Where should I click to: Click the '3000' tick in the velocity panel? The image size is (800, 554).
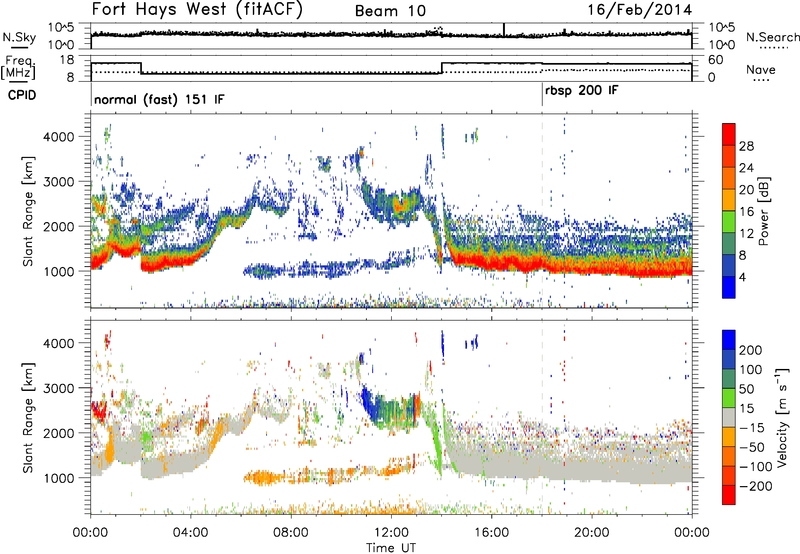[58, 388]
